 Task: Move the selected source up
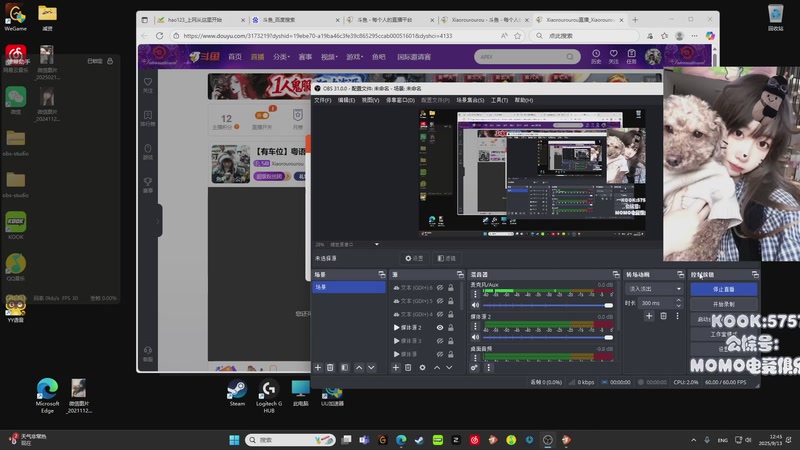tap(437, 367)
